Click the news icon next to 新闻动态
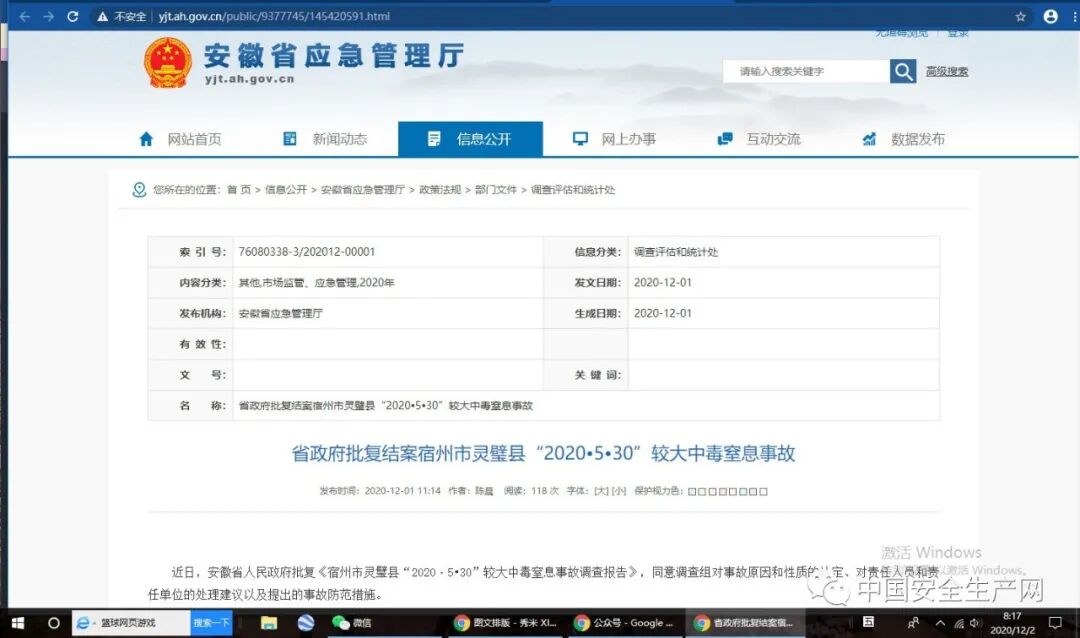 (x=287, y=139)
